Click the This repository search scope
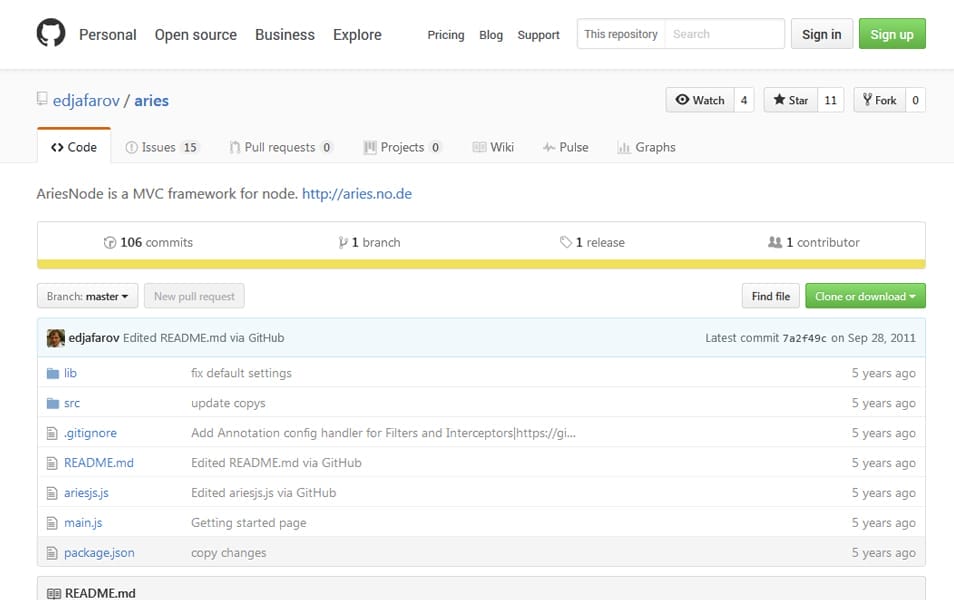954x600 pixels. (x=621, y=34)
